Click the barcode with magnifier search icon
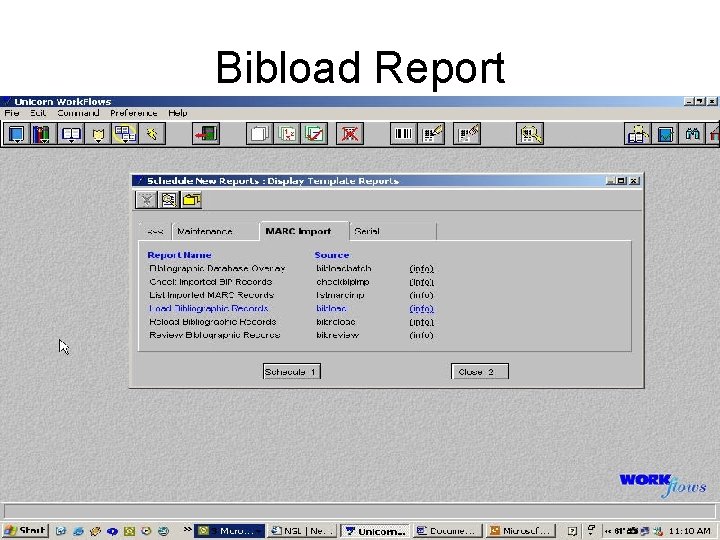Viewport: 720px width, 540px height. pos(529,134)
